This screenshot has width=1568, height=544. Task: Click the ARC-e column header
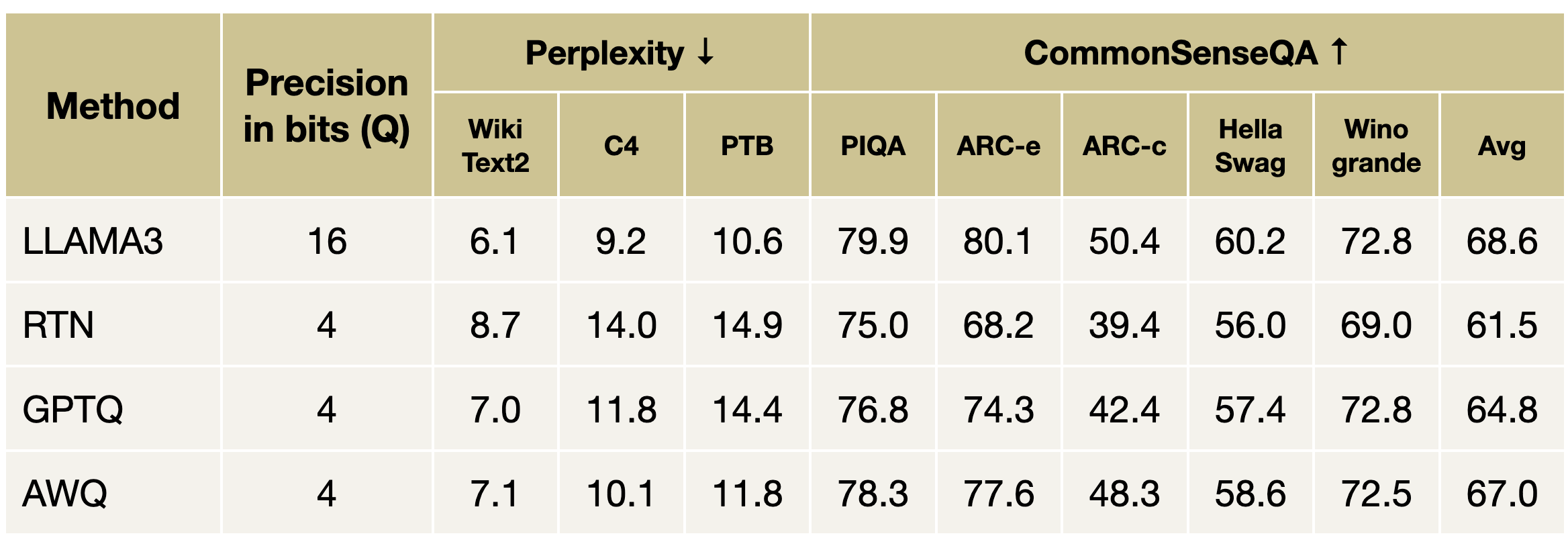(x=998, y=145)
